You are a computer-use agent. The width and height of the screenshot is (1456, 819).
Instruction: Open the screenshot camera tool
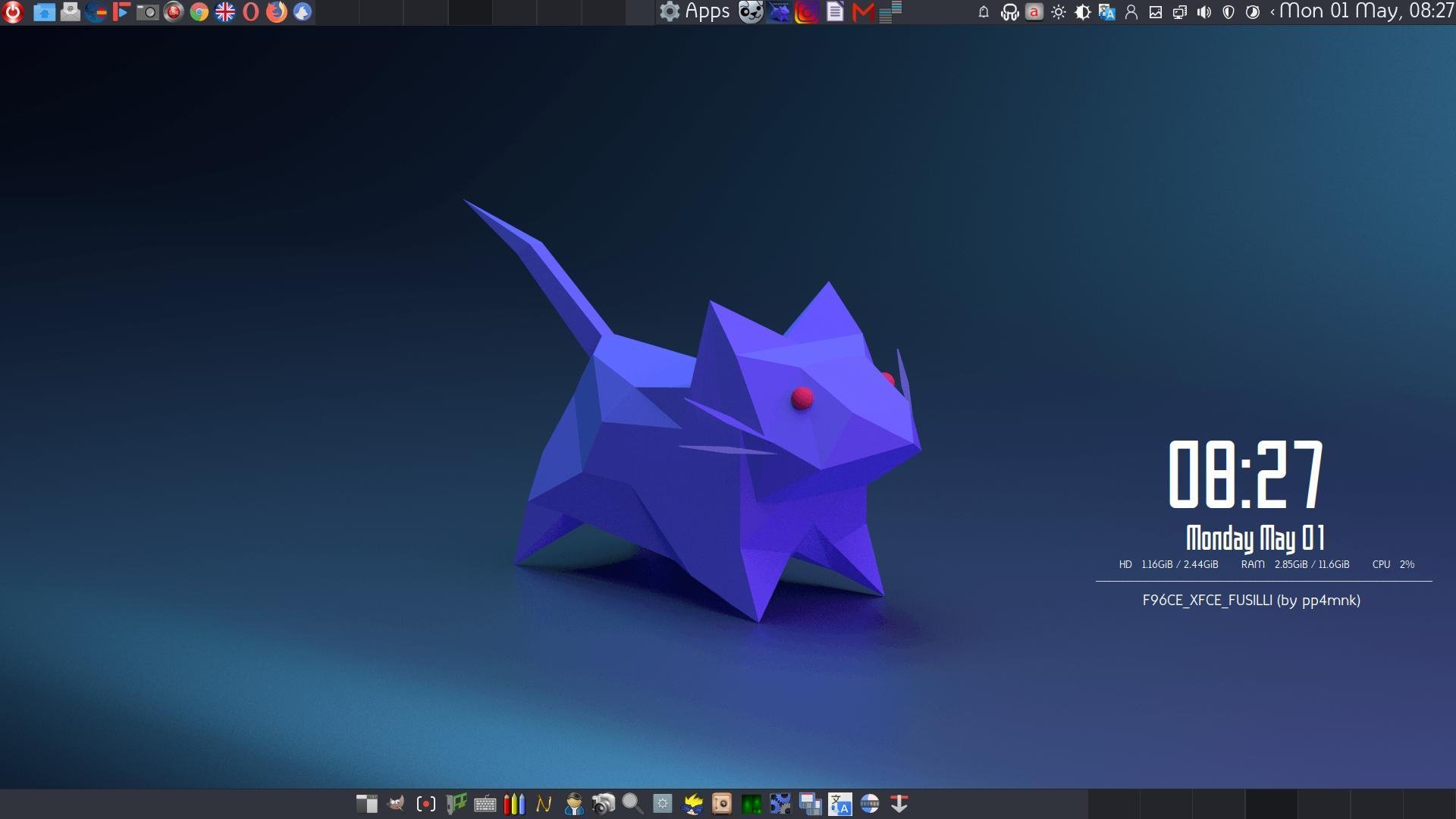click(148, 12)
